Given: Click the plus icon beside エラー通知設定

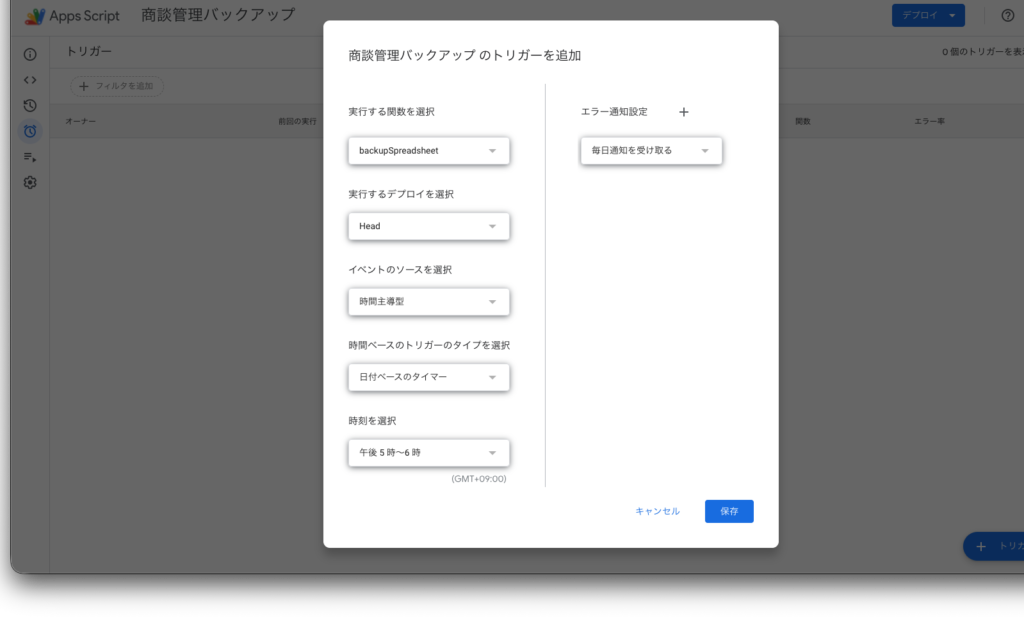Looking at the screenshot, I should 684,112.
